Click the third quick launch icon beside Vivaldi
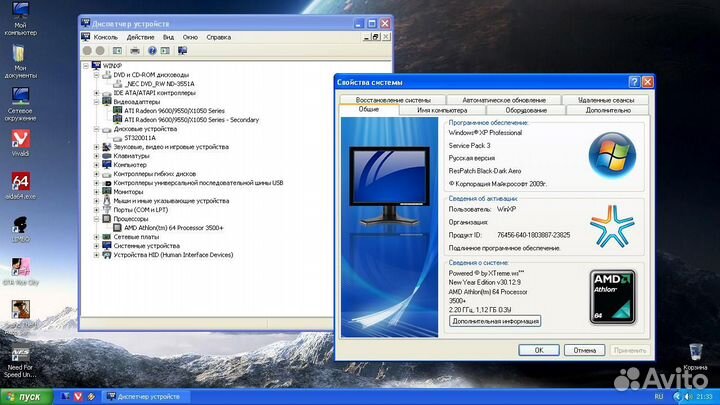 [x=91, y=396]
